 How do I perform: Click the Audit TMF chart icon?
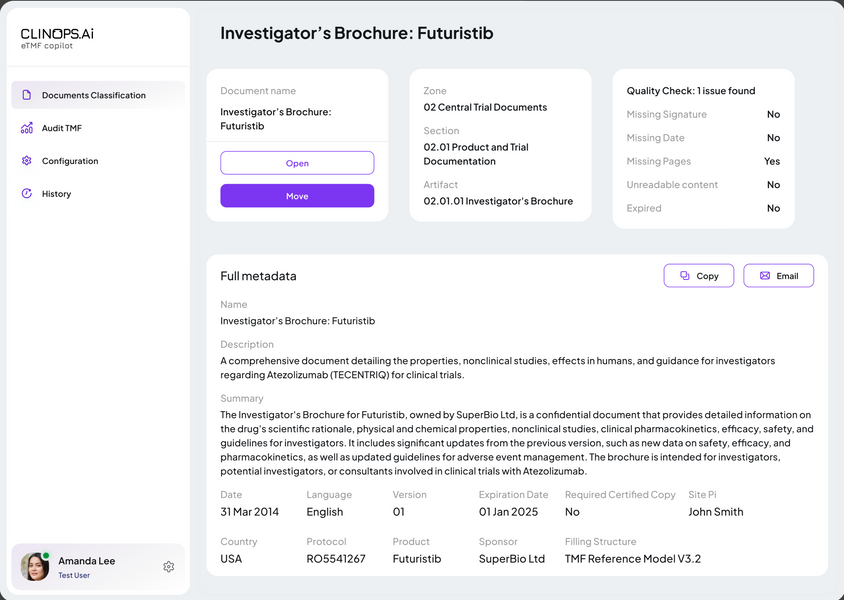(27, 128)
